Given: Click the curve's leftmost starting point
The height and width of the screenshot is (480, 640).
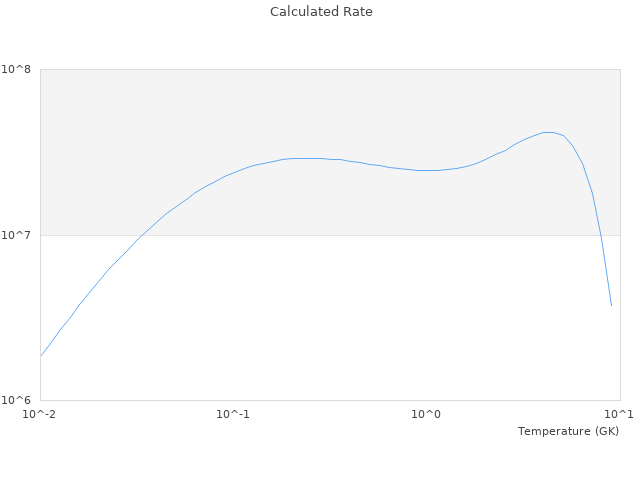Looking at the screenshot, I should click(x=40, y=356).
